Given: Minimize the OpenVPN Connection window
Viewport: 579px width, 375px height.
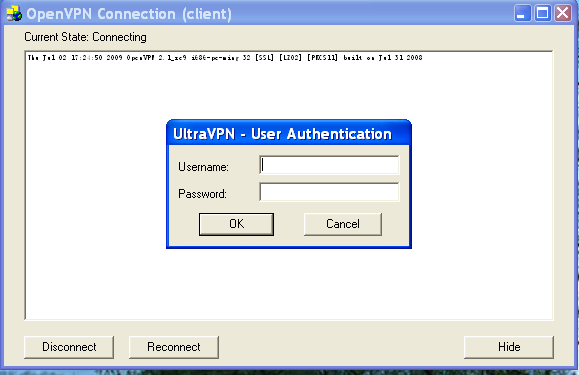Looking at the screenshot, I should click(522, 13).
